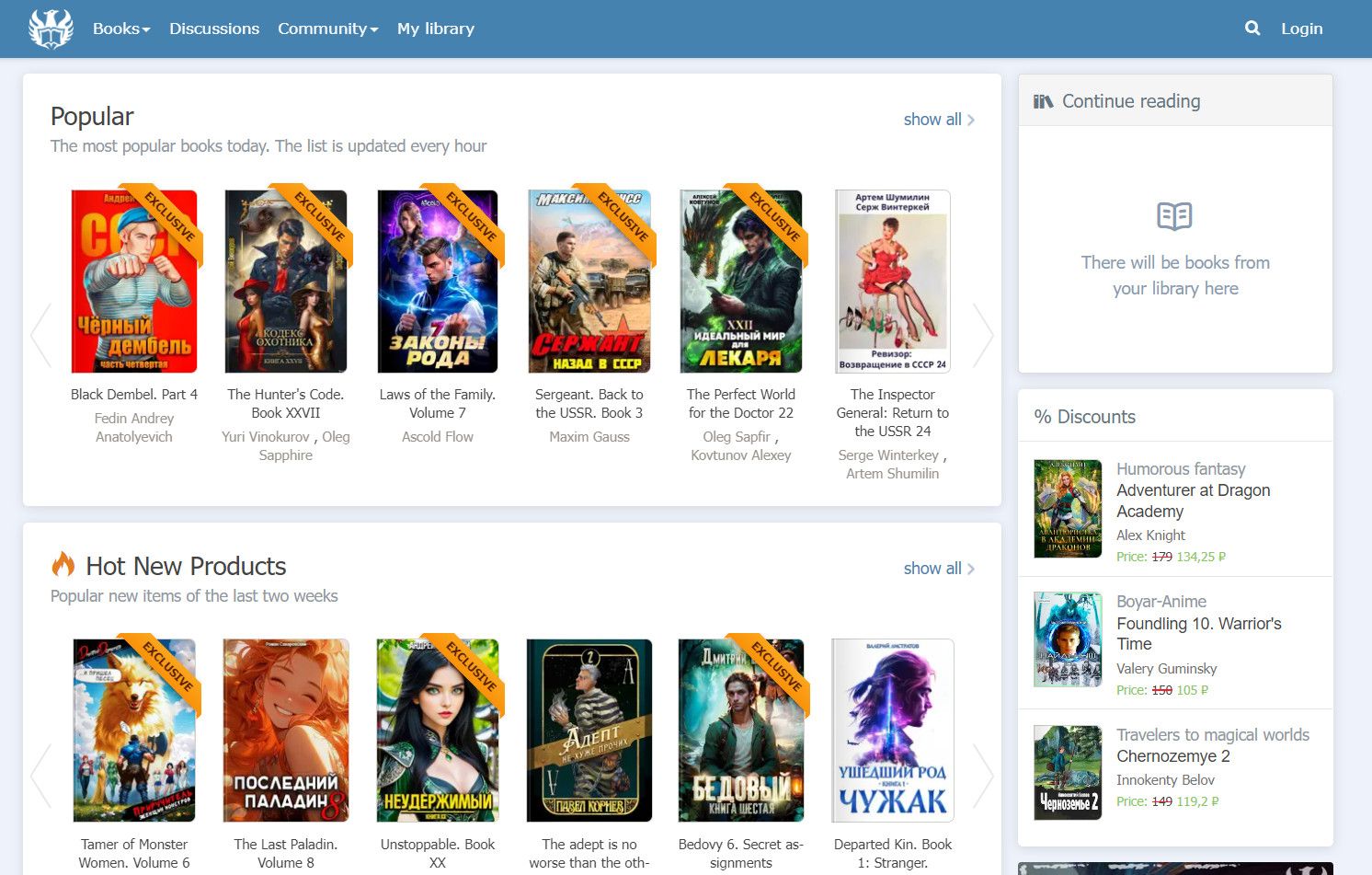Open Foundling 10 Warrior's Time cover thumbnail

[x=1068, y=639]
